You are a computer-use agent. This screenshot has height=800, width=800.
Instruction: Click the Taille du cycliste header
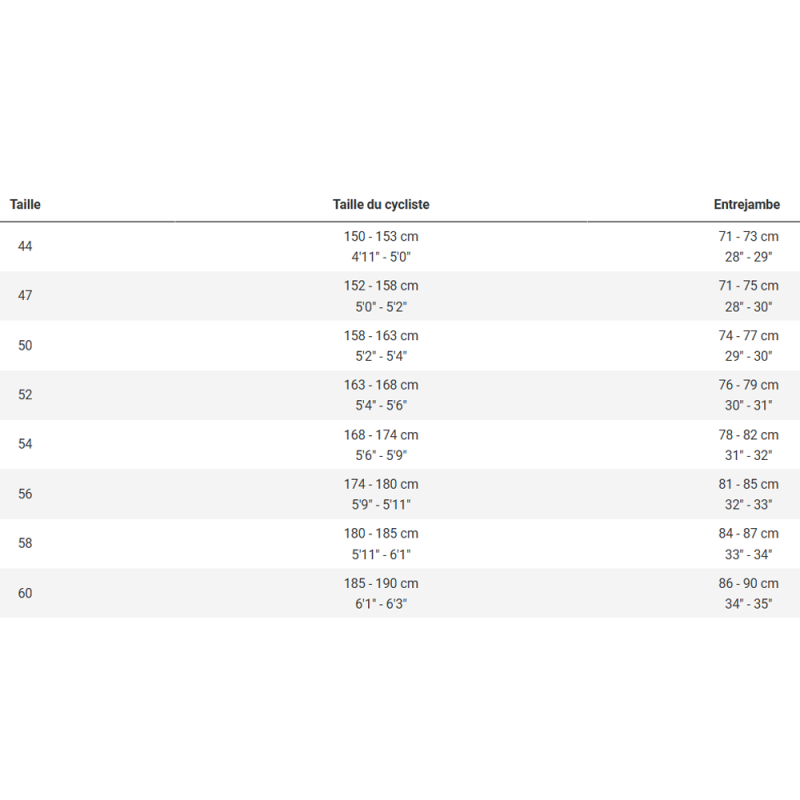point(381,205)
